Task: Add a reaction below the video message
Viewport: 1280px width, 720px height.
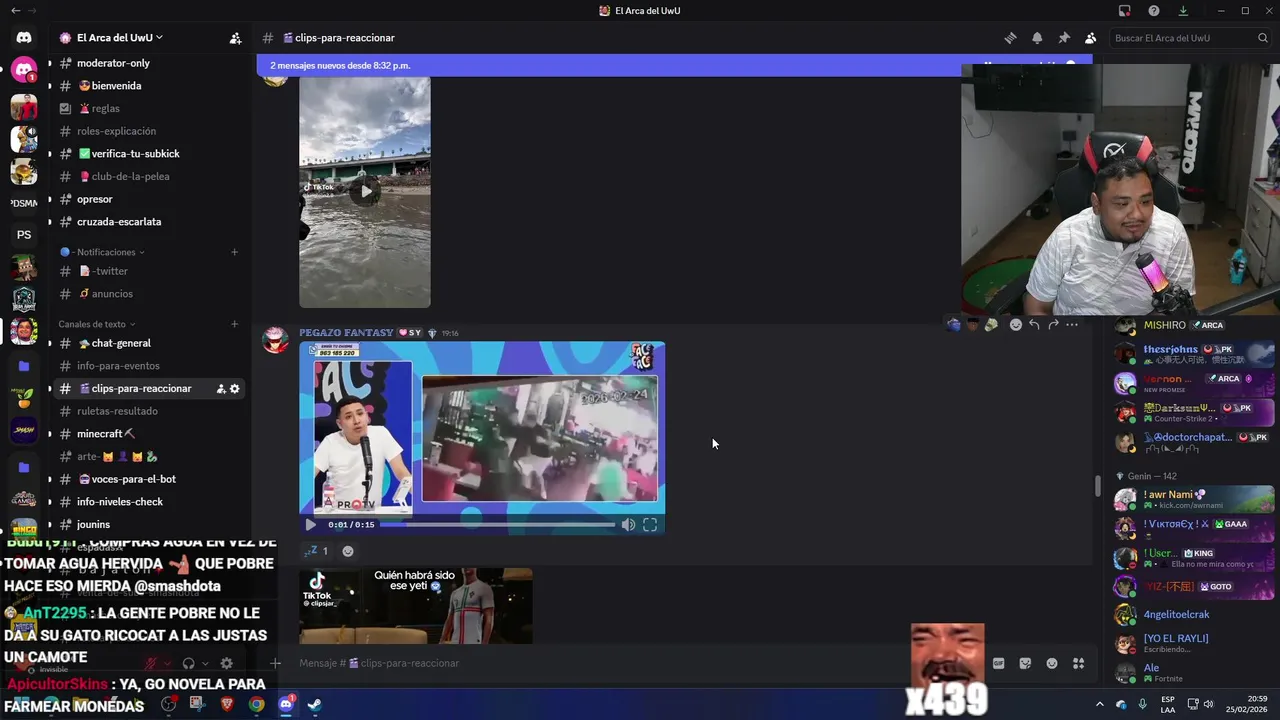Action: (348, 551)
